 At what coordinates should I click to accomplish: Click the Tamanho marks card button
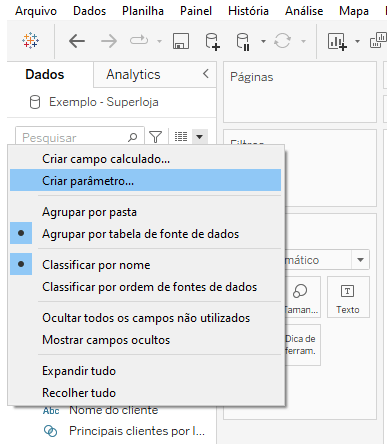tap(302, 297)
